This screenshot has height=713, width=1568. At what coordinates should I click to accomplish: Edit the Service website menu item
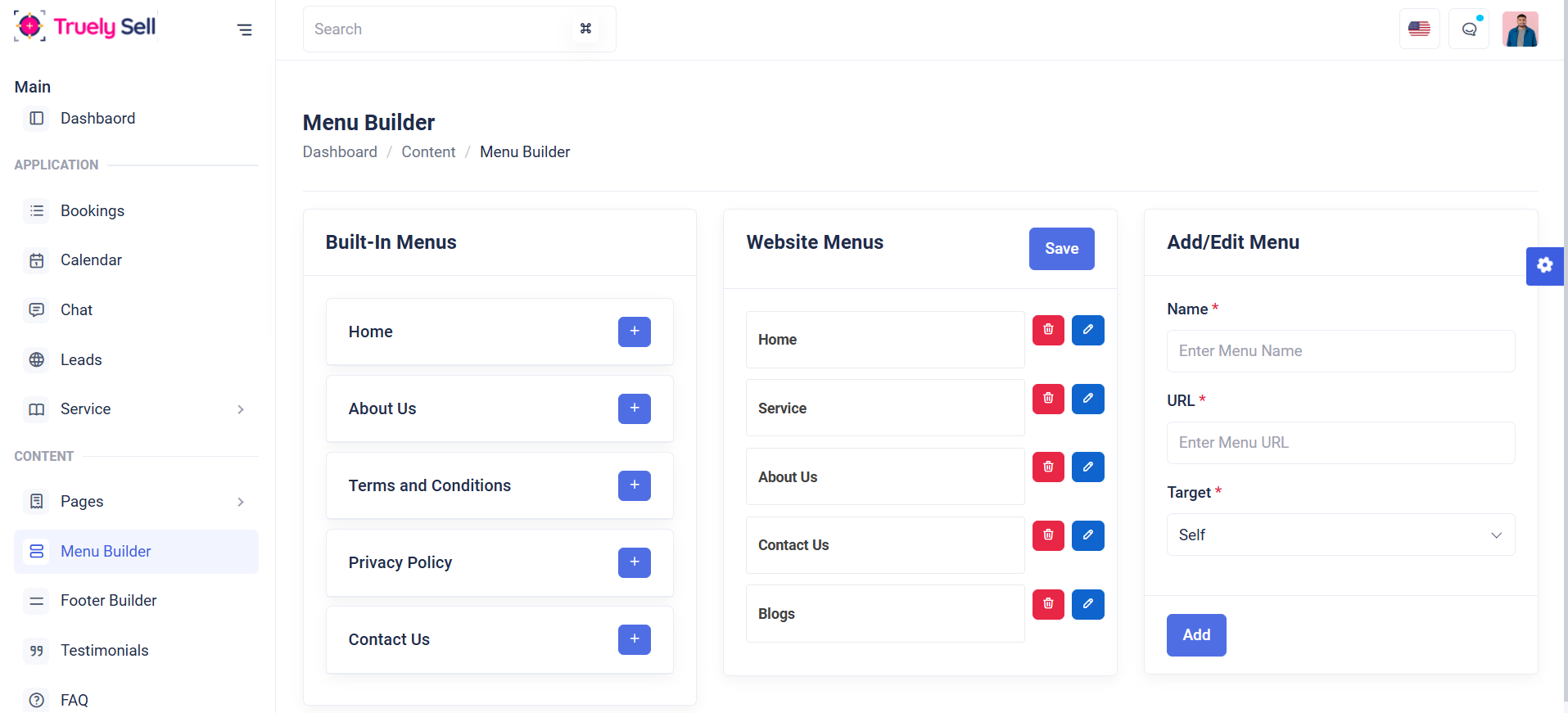[x=1087, y=399]
